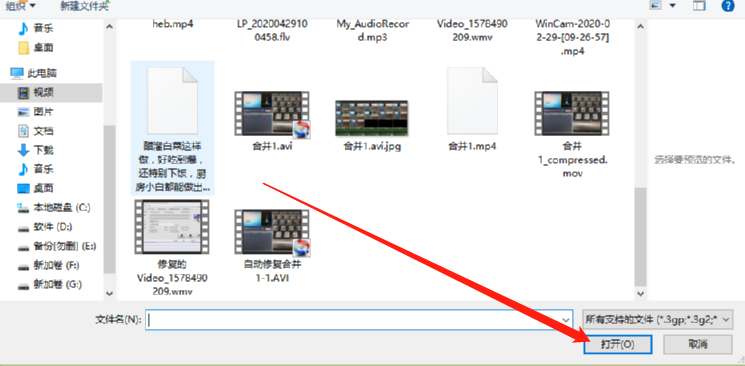745x366 pixels.
Task: Click the 取消 cancel button
Action: (697, 344)
